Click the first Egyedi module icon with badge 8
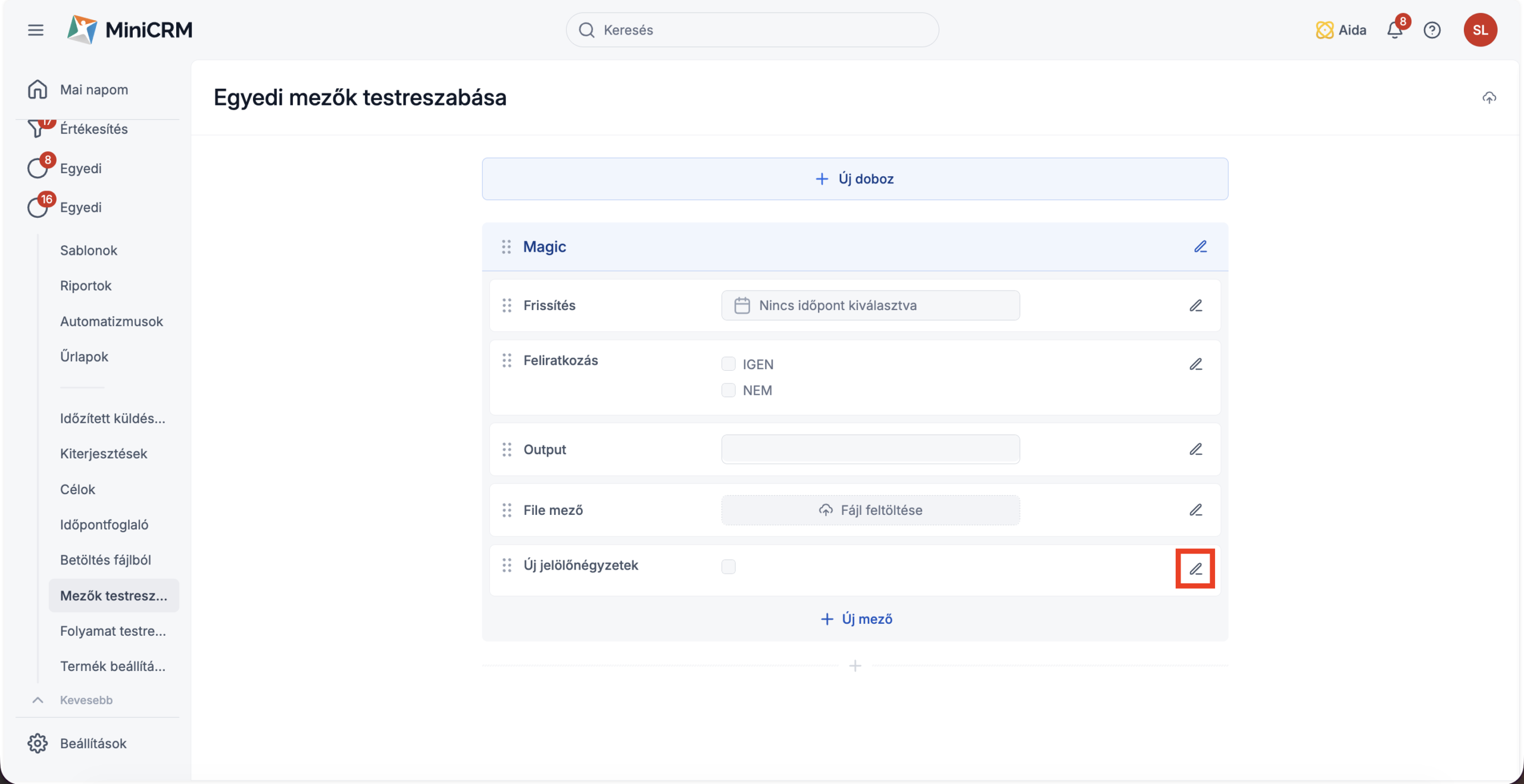Screen dimensions: 1524x784 click(38, 168)
